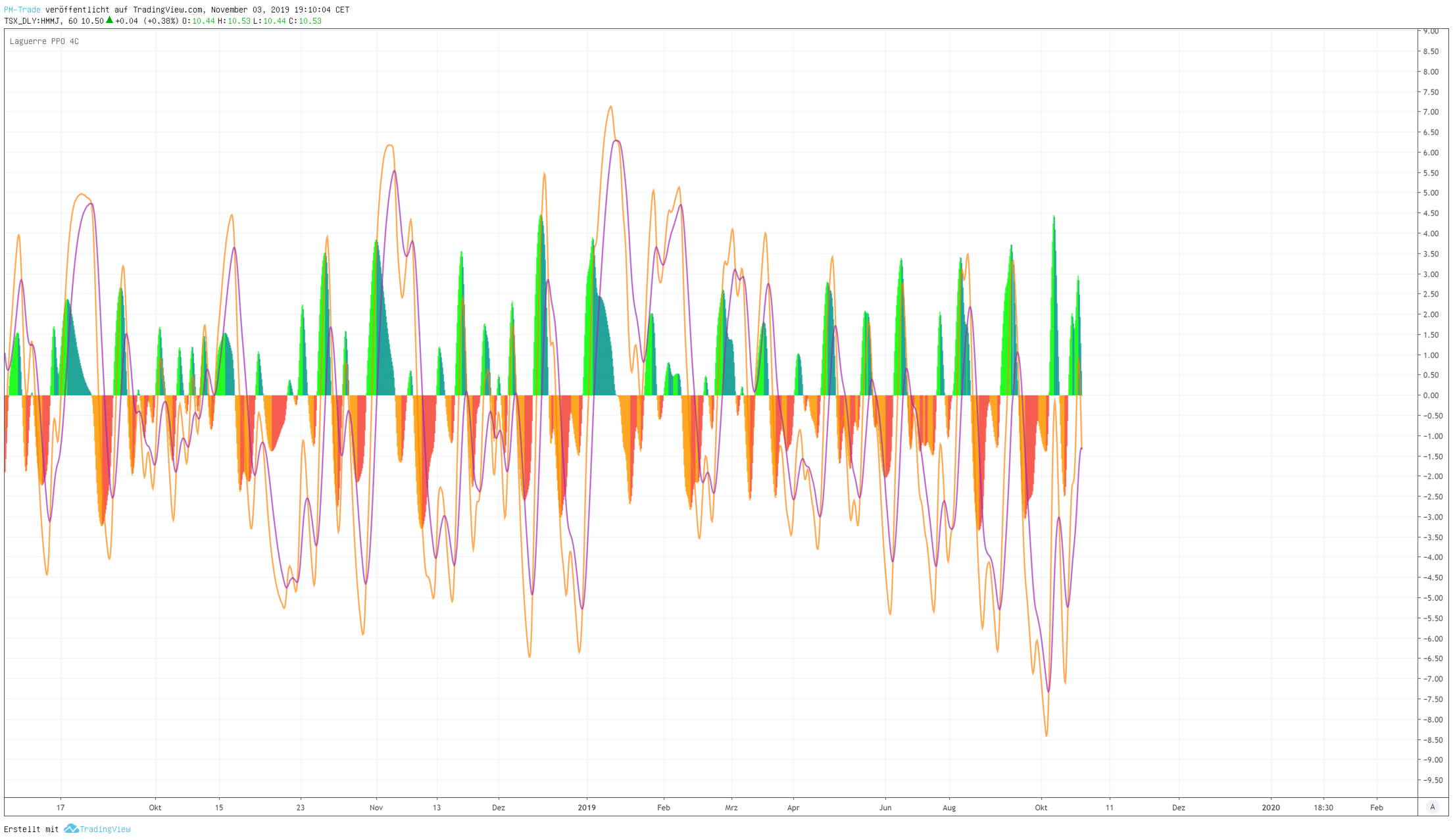Click the 'Dez' label before 2019
1453x840 pixels.
click(499, 808)
